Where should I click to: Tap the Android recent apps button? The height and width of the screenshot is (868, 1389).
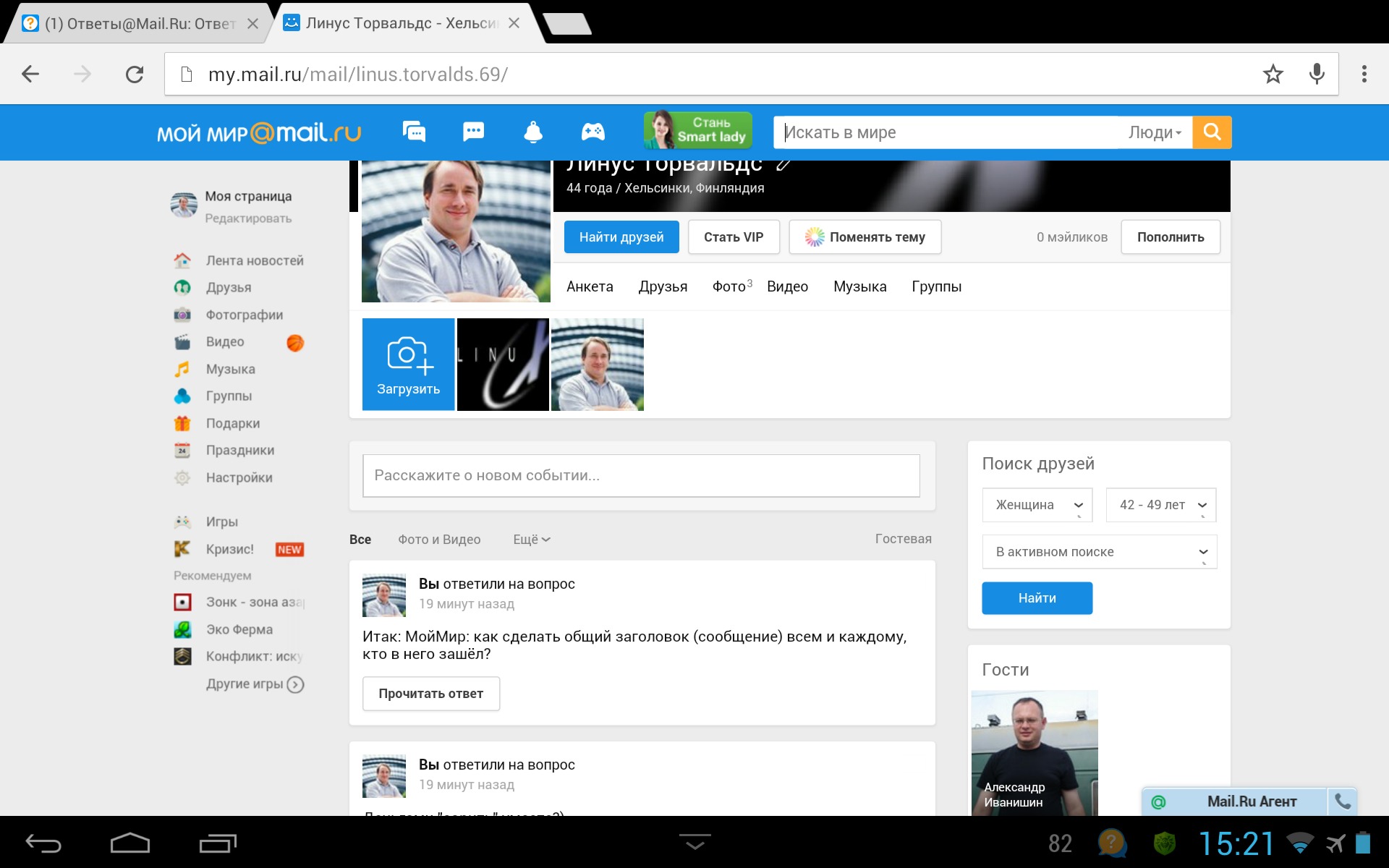pyautogui.click(x=218, y=843)
